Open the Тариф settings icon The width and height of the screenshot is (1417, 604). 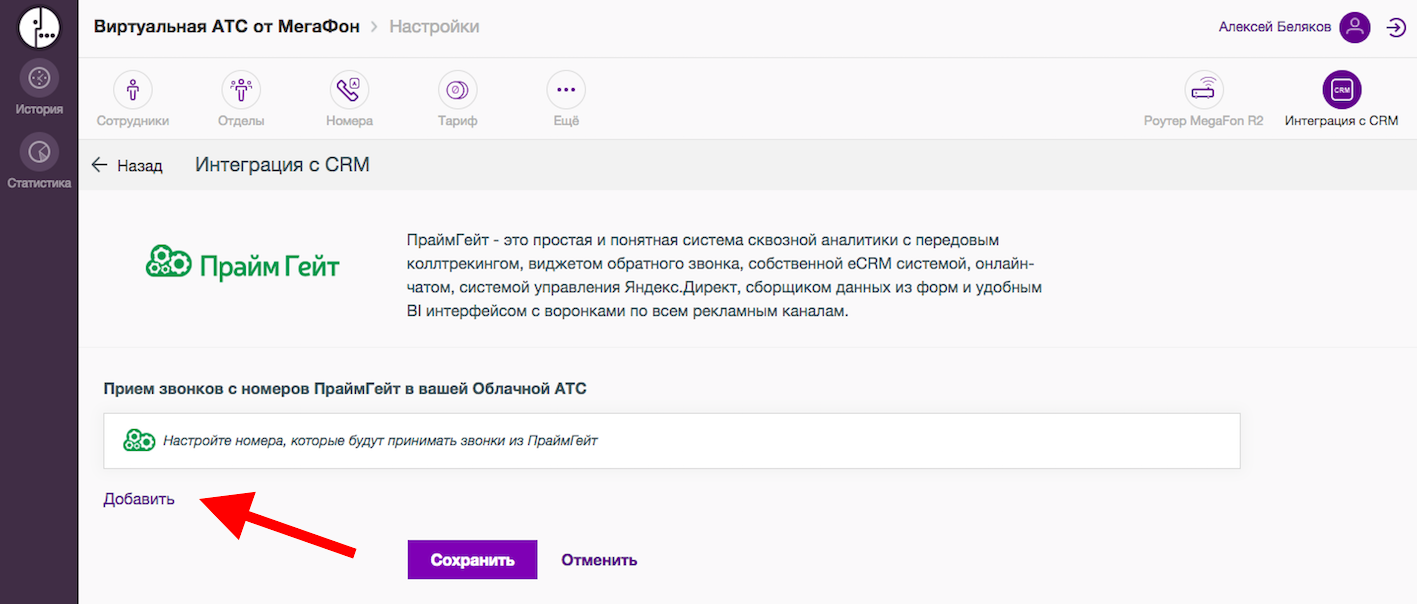457,90
